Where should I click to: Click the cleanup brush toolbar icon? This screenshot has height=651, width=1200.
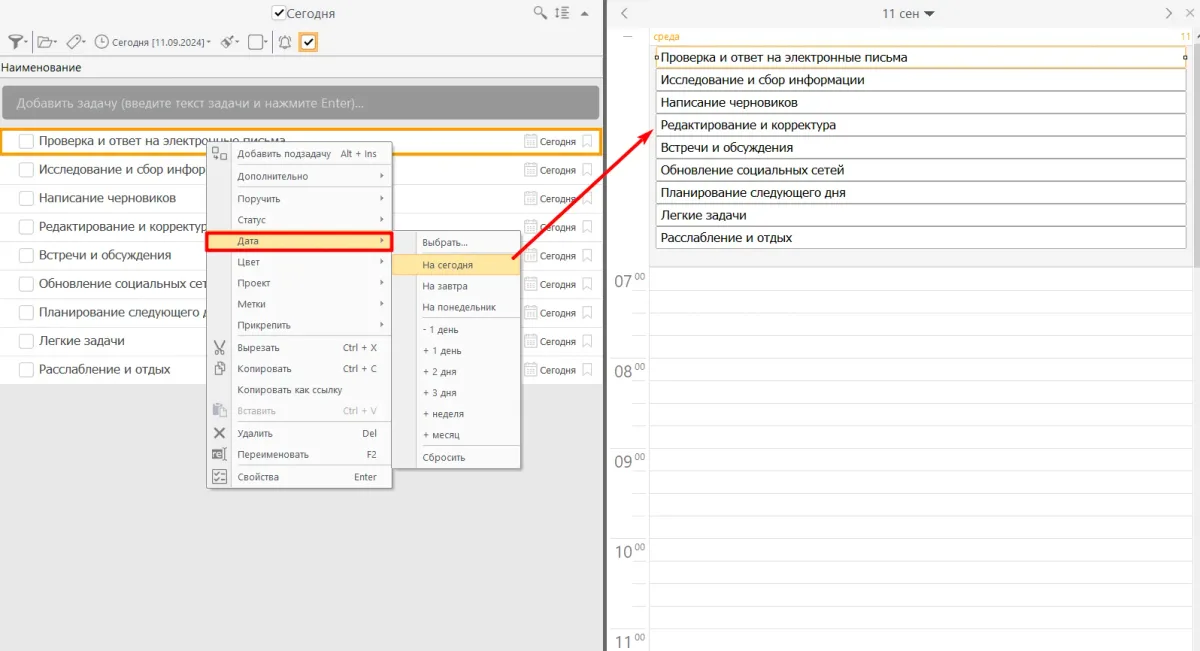(x=230, y=42)
